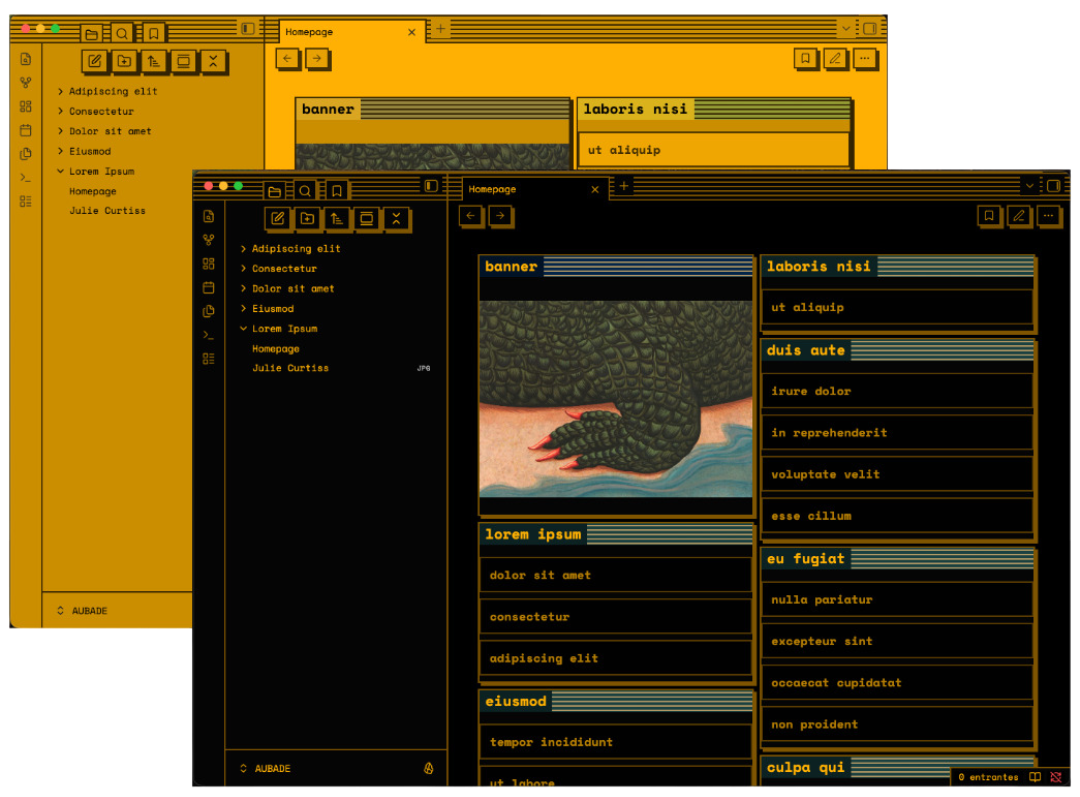Open tab list dropdown in orange window

846,28
